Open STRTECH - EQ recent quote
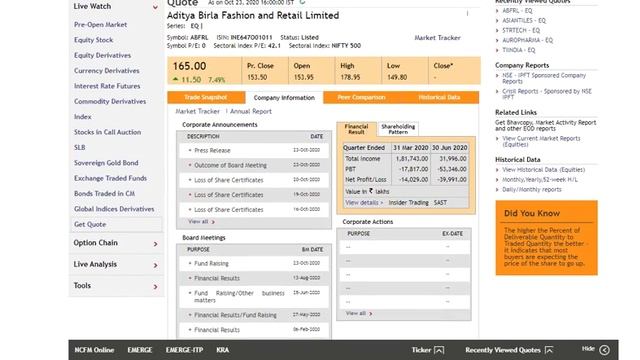Image resolution: width=640 pixels, height=360 pixels. pyautogui.click(x=521, y=30)
